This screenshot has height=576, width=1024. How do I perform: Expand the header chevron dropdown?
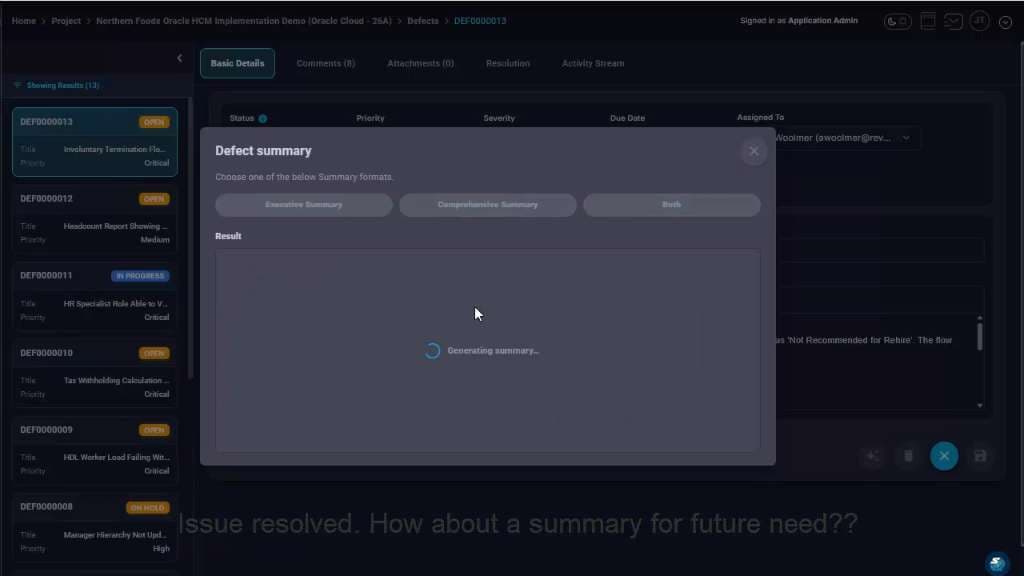point(1006,22)
